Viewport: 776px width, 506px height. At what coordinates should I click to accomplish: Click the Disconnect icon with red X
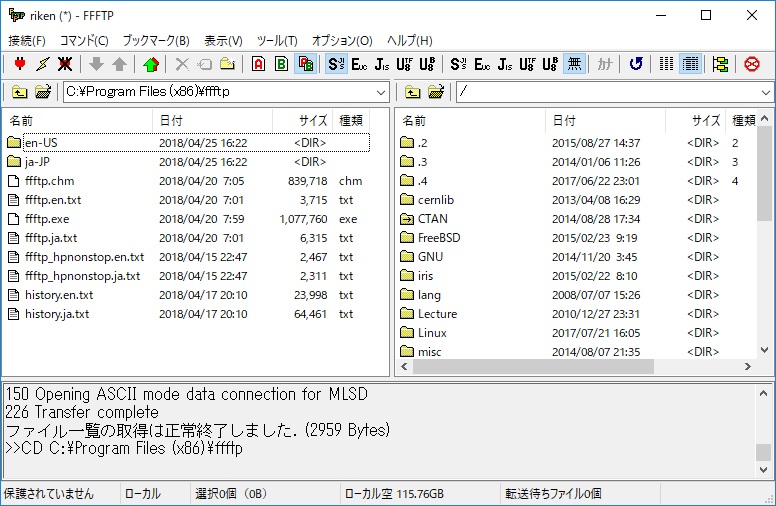point(65,64)
